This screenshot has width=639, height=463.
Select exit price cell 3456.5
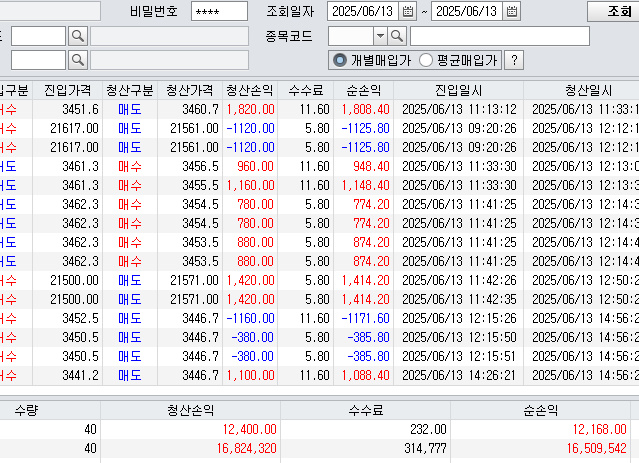[189, 166]
